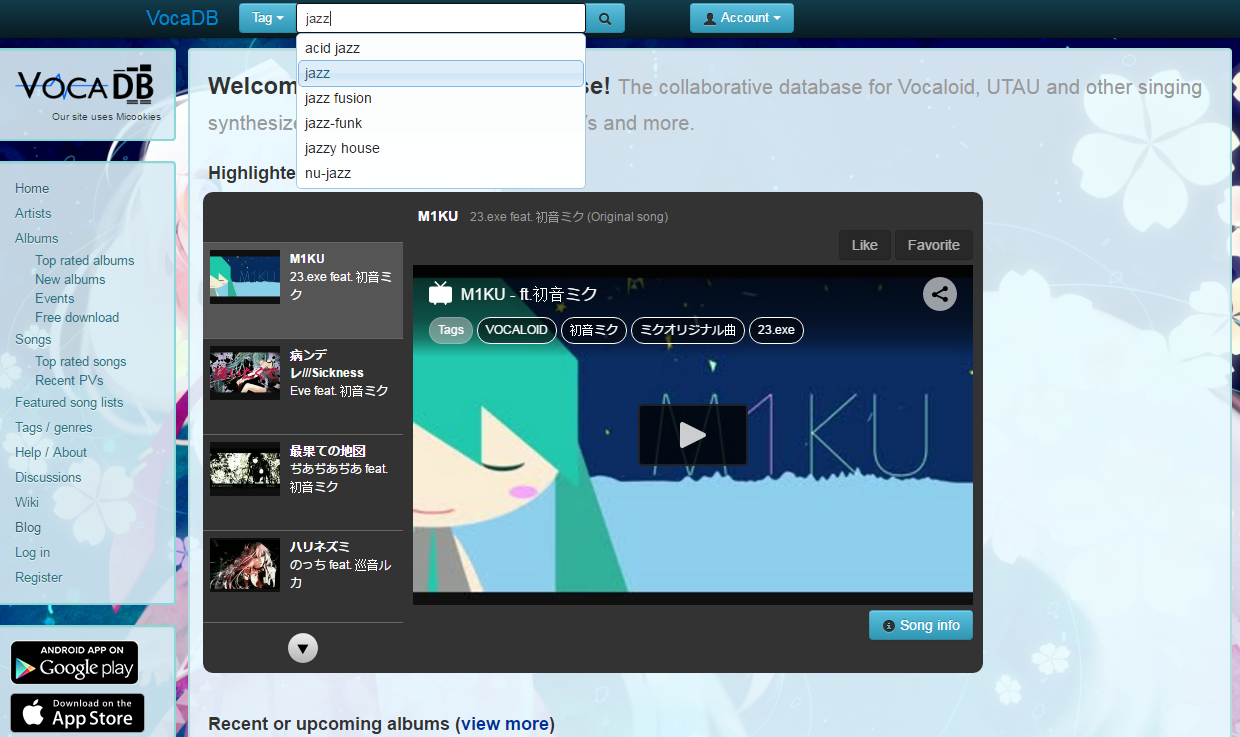The width and height of the screenshot is (1240, 737).
Task: Select 'jazz fusion' suggestion
Action: click(441, 98)
